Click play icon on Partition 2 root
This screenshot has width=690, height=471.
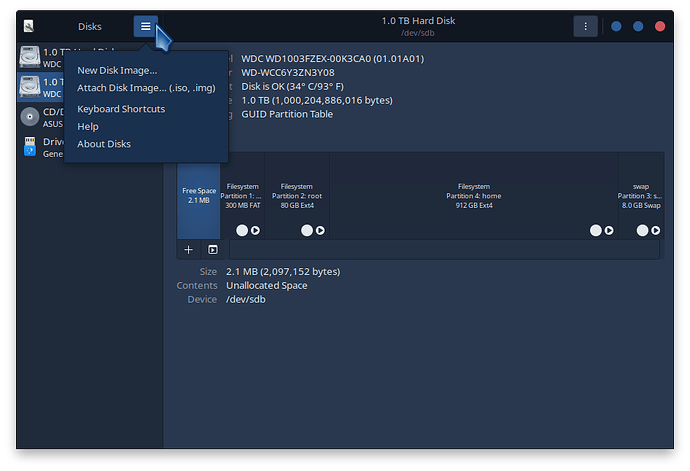pos(320,230)
